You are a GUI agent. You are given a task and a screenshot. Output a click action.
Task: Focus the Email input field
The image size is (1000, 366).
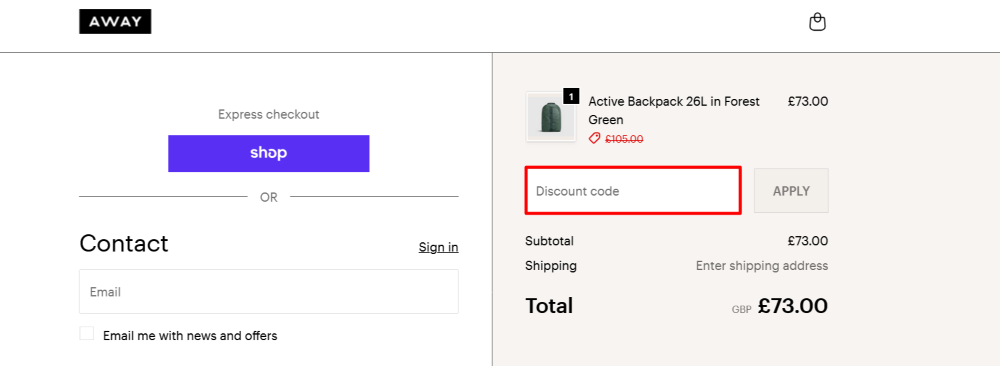[x=268, y=291]
